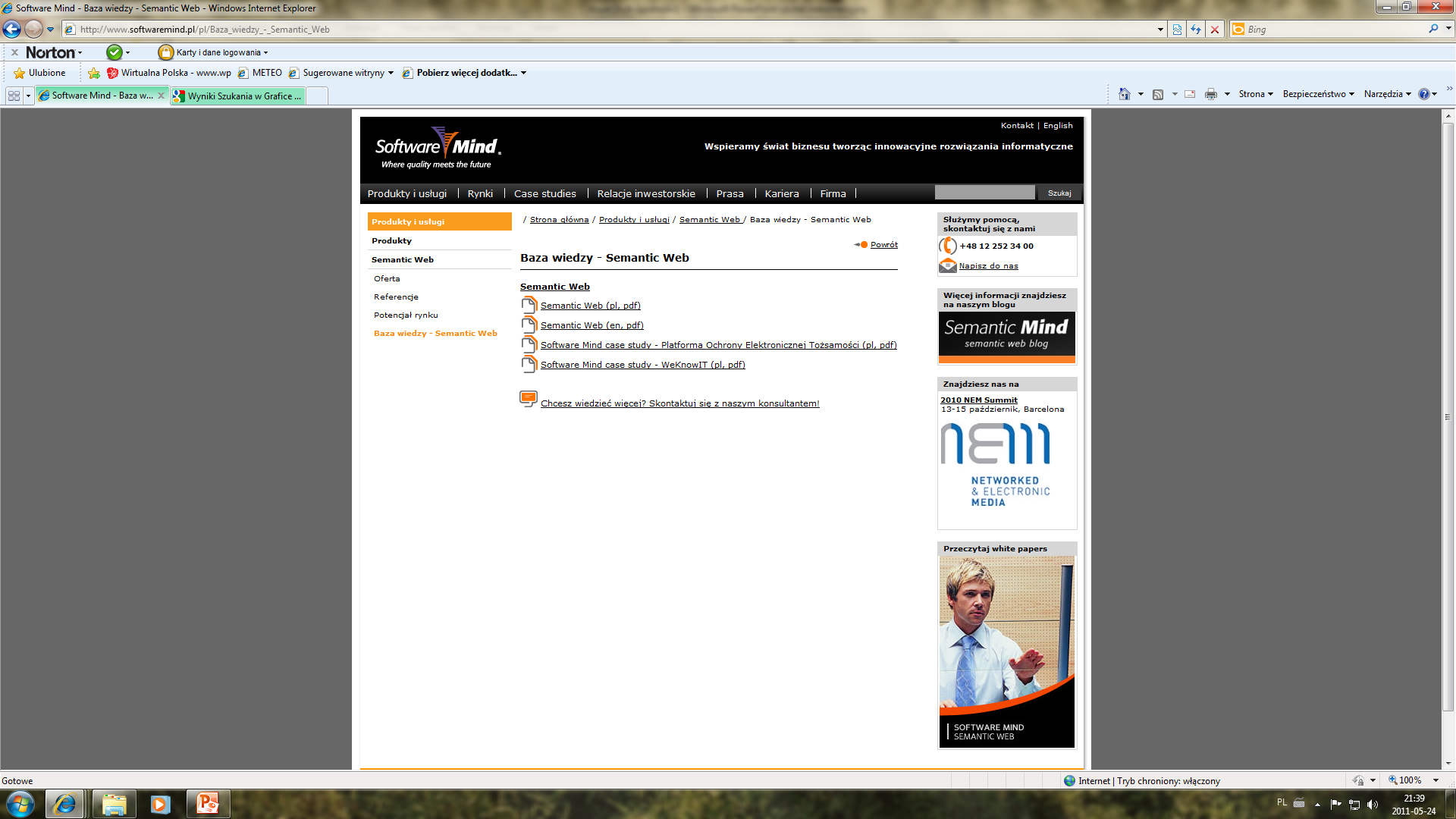This screenshot has height=819, width=1456.
Task: Open Case studies navigation item
Action: [x=545, y=193]
